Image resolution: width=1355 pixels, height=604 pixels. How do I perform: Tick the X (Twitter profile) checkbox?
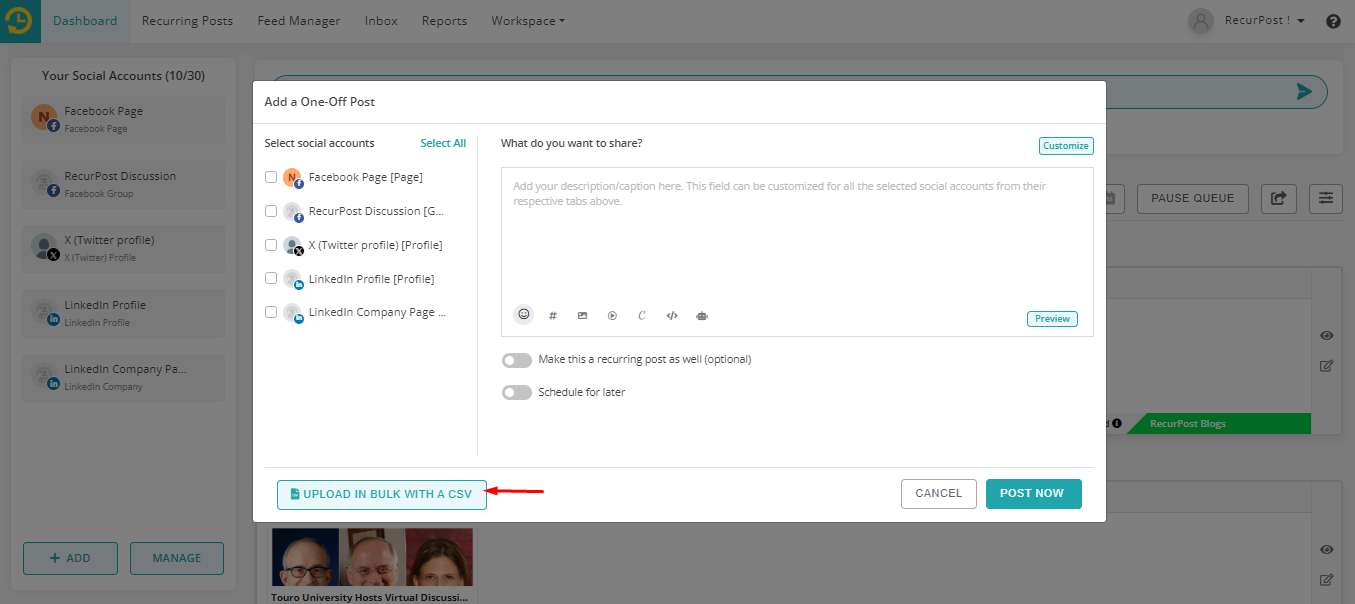271,245
